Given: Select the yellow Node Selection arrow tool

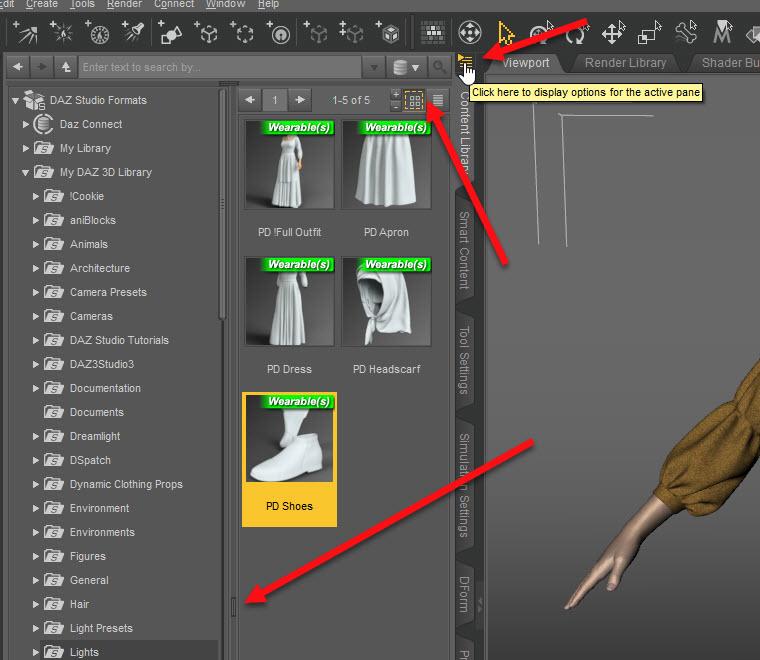Looking at the screenshot, I should 506,33.
